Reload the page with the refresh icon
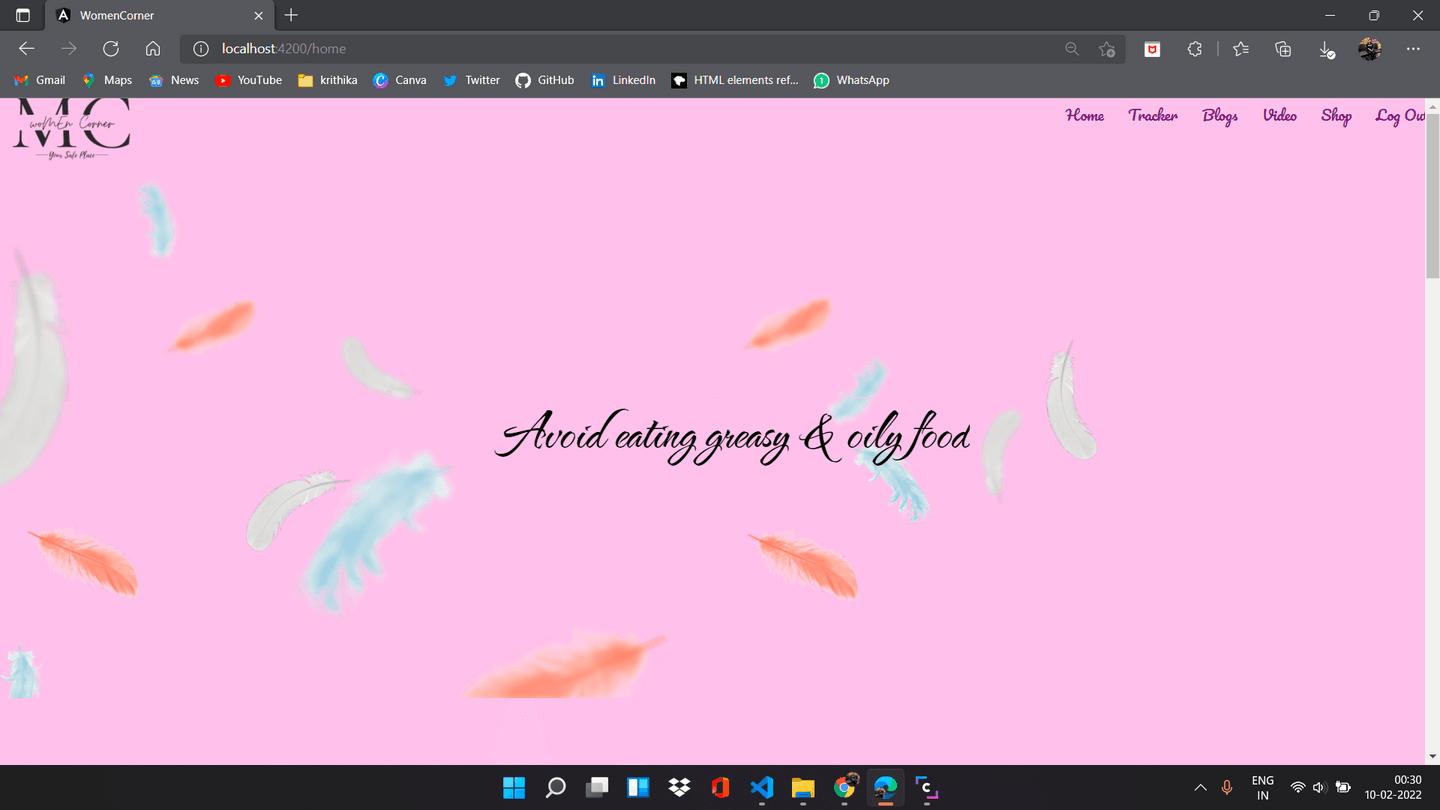This screenshot has width=1440, height=810. point(111,49)
